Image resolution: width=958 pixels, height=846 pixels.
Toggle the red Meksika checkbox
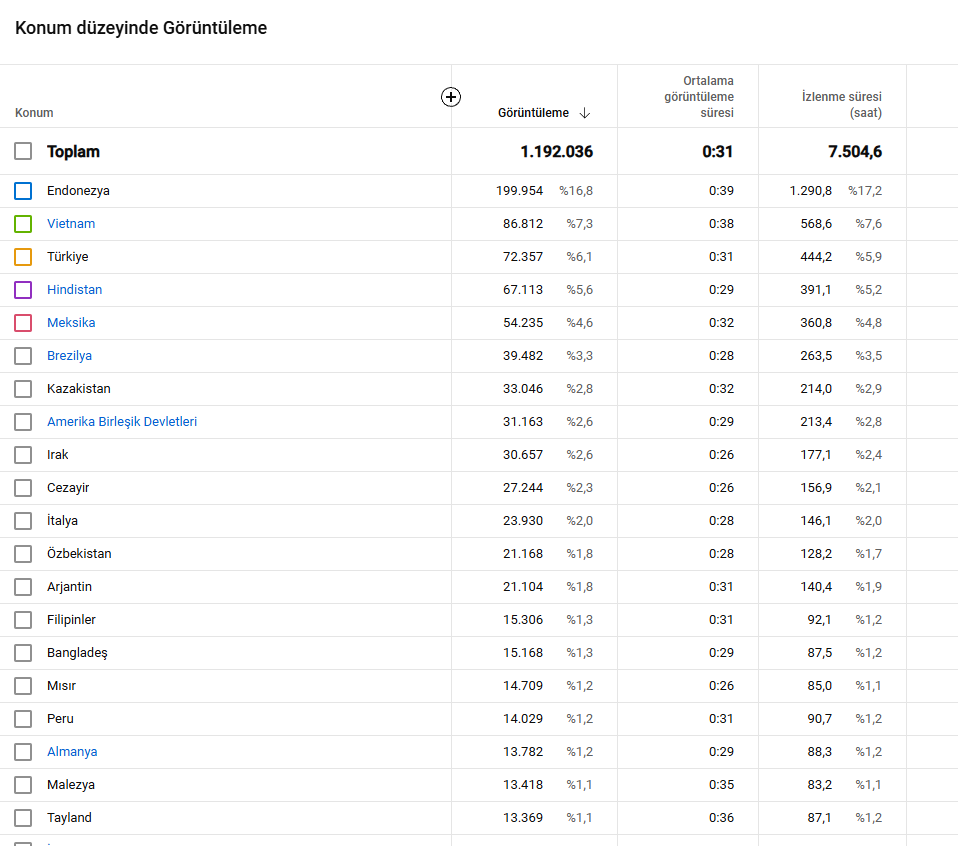[x=23, y=323]
